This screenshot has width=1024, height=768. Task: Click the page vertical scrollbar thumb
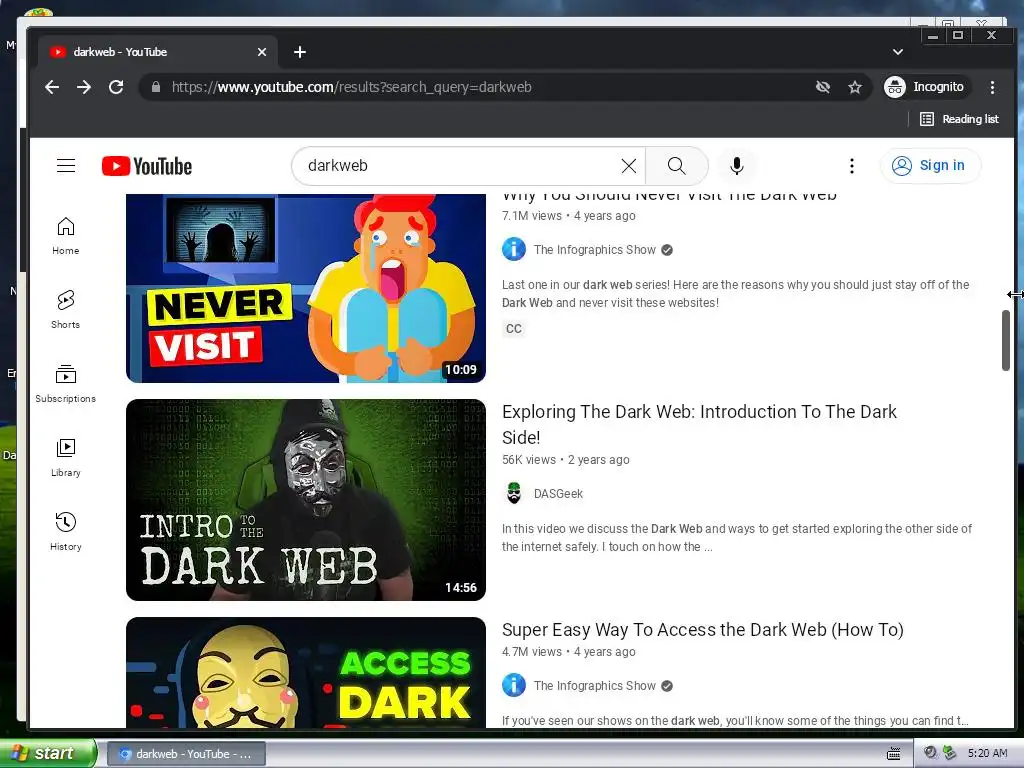[1006, 340]
